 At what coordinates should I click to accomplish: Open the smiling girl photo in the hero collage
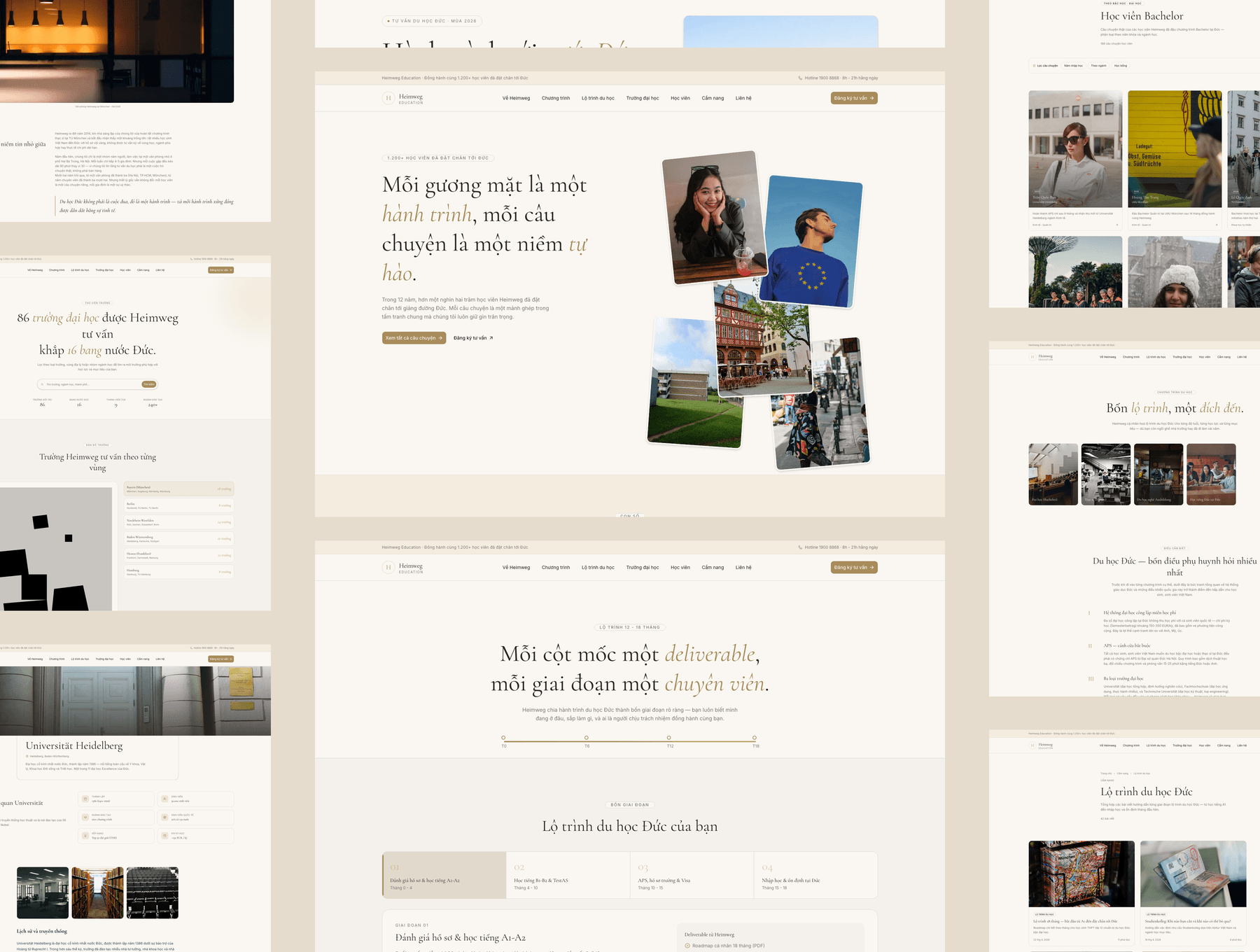(x=714, y=217)
